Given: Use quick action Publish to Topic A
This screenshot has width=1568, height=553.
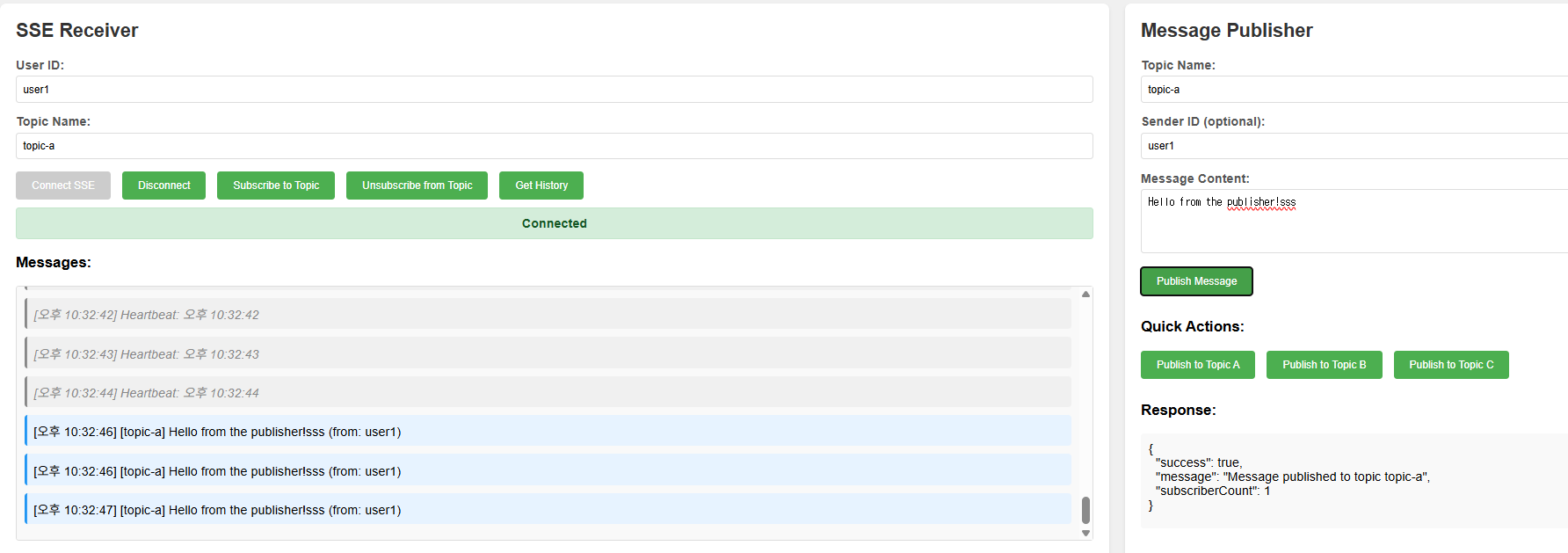Looking at the screenshot, I should (x=1197, y=365).
